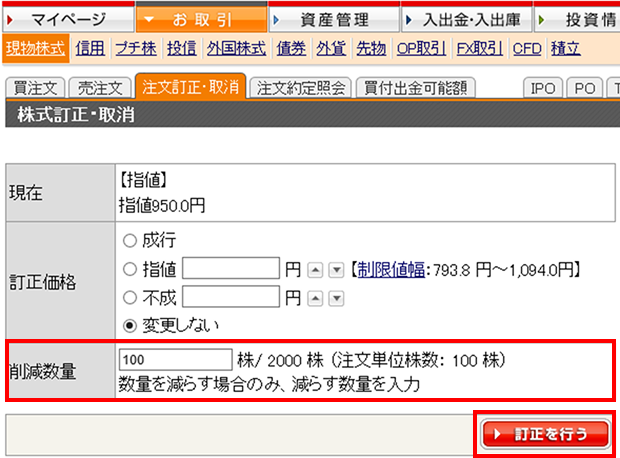Expand the マイページ menu

66,19
